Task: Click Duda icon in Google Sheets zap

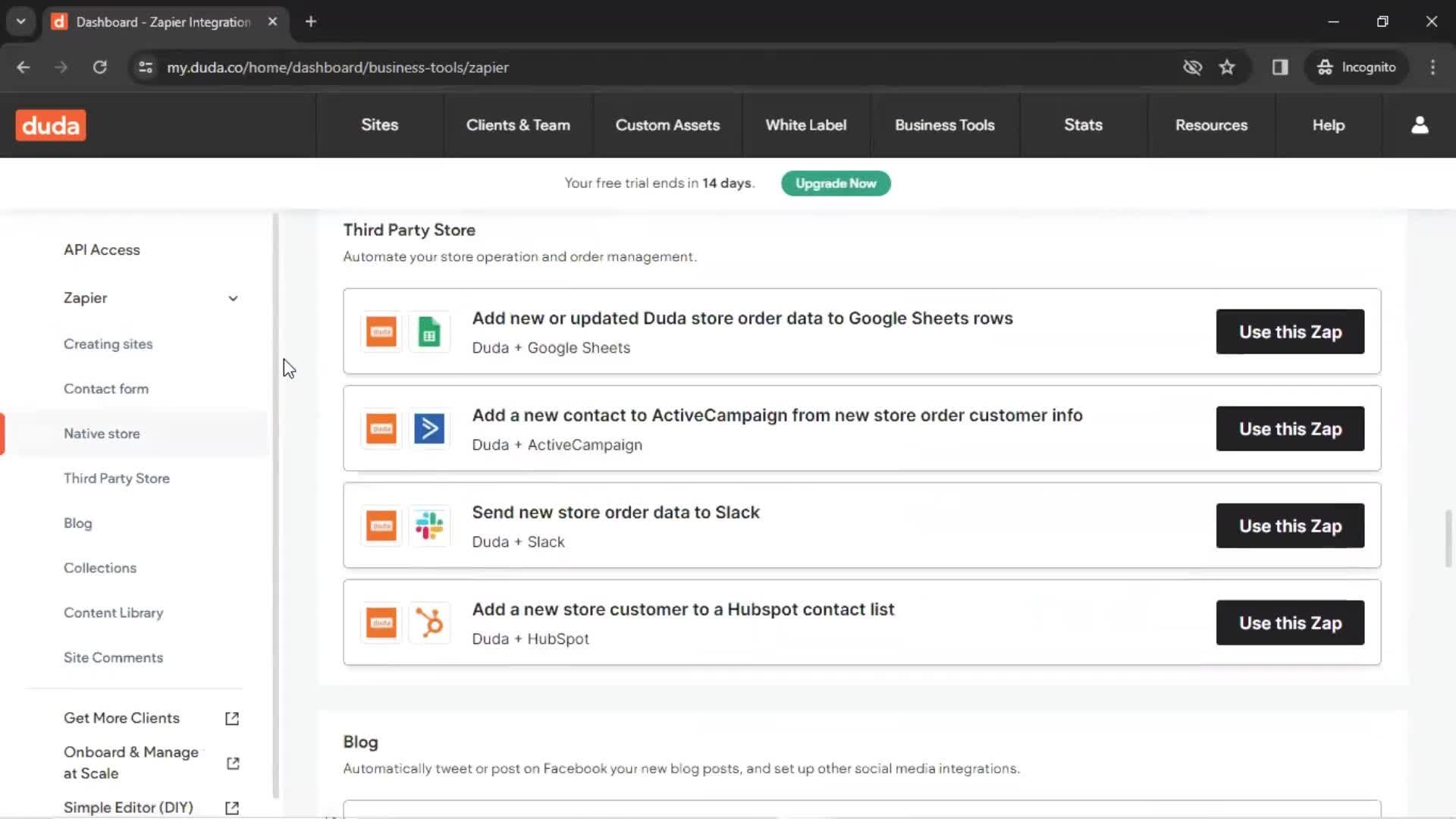Action: click(x=381, y=332)
